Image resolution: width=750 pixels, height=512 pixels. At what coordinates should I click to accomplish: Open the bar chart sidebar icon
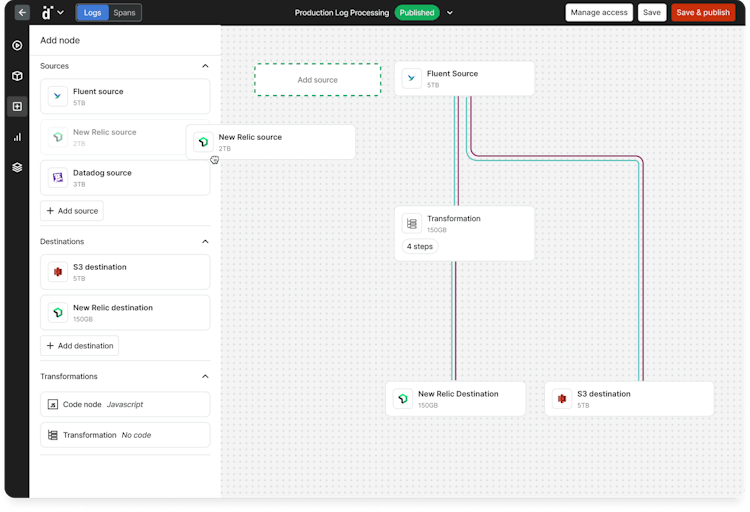17,137
